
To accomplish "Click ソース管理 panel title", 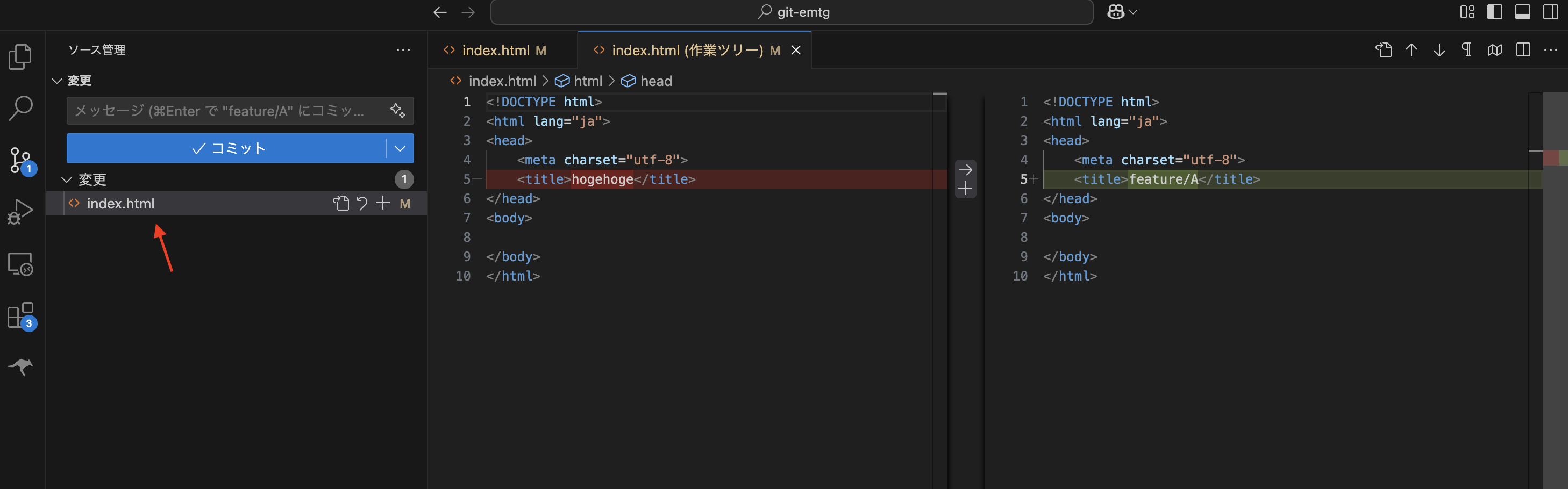I will tap(97, 50).
